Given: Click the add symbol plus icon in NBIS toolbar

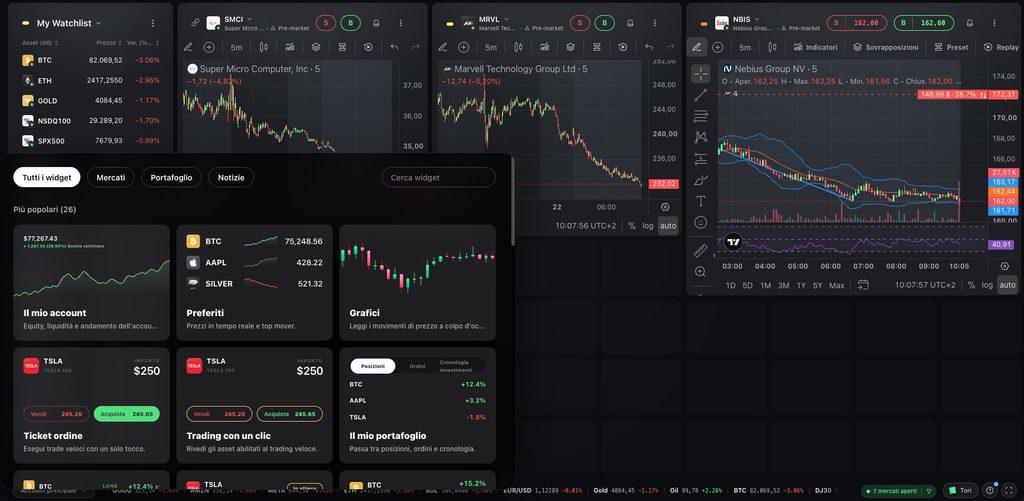Looking at the screenshot, I should click(718, 47).
